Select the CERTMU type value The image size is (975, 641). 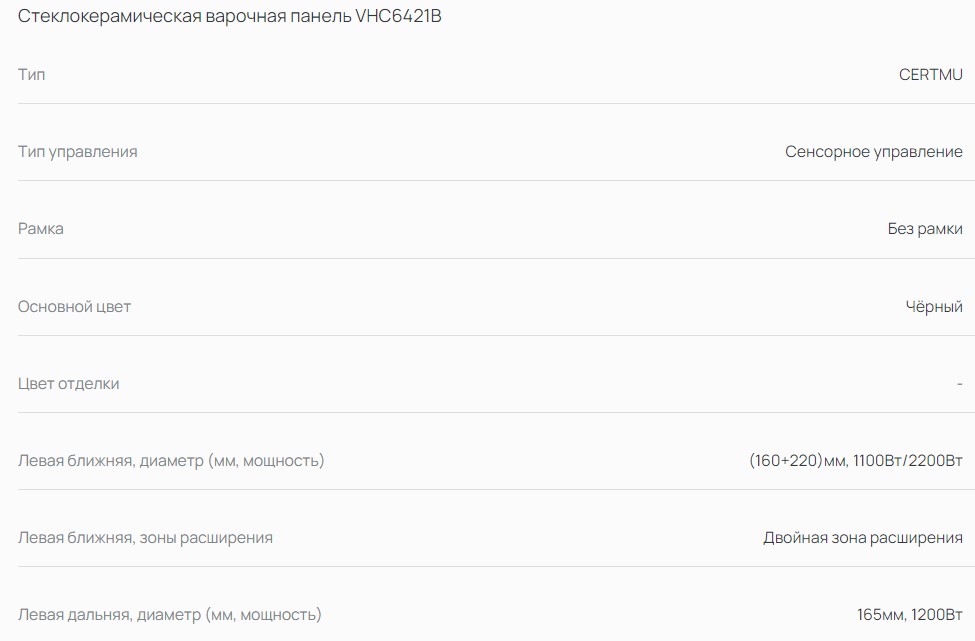point(930,74)
